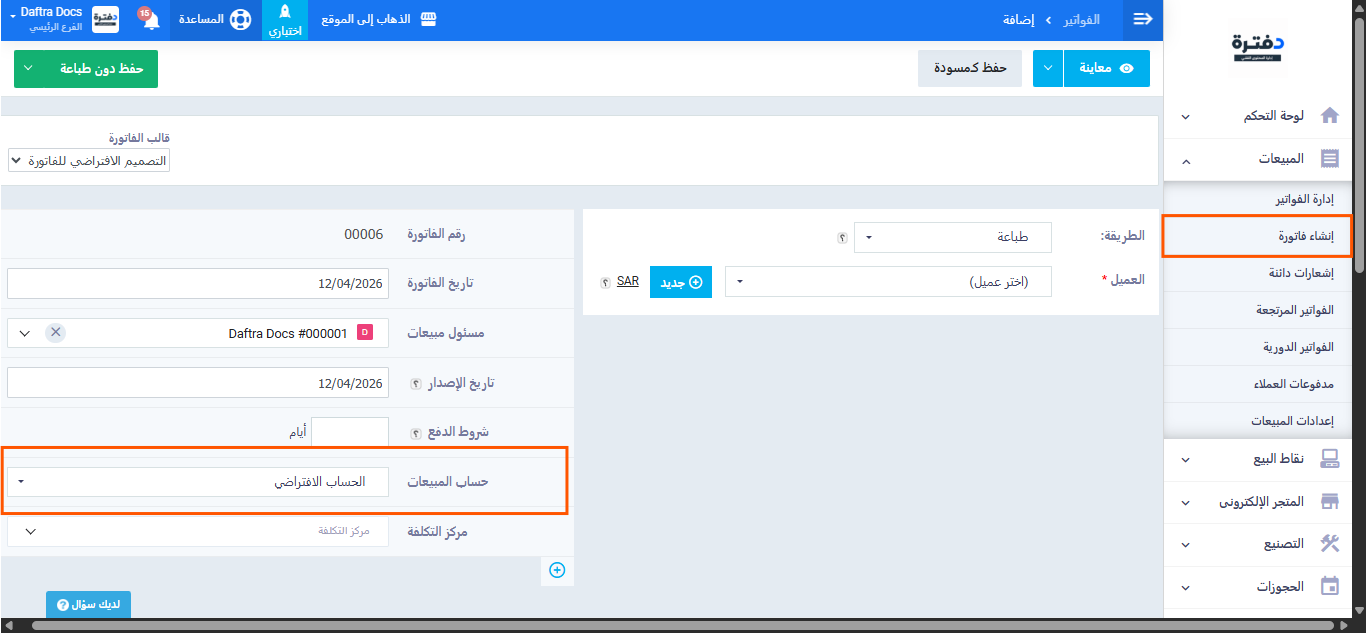
Task: Open the اختر عميل client dropdown
Action: (890, 282)
